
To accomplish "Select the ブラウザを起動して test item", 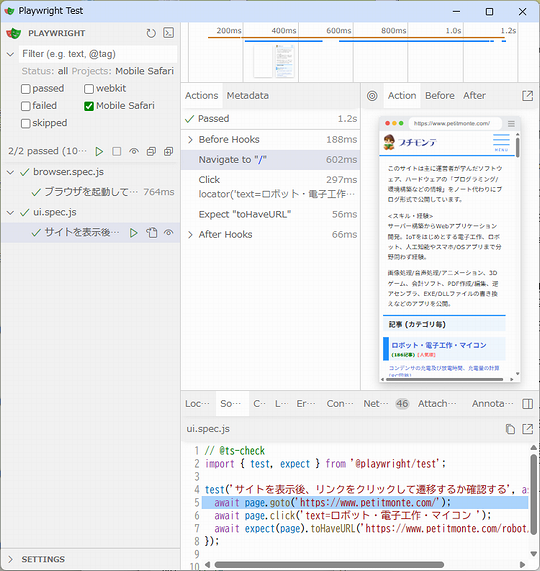I will point(91,192).
